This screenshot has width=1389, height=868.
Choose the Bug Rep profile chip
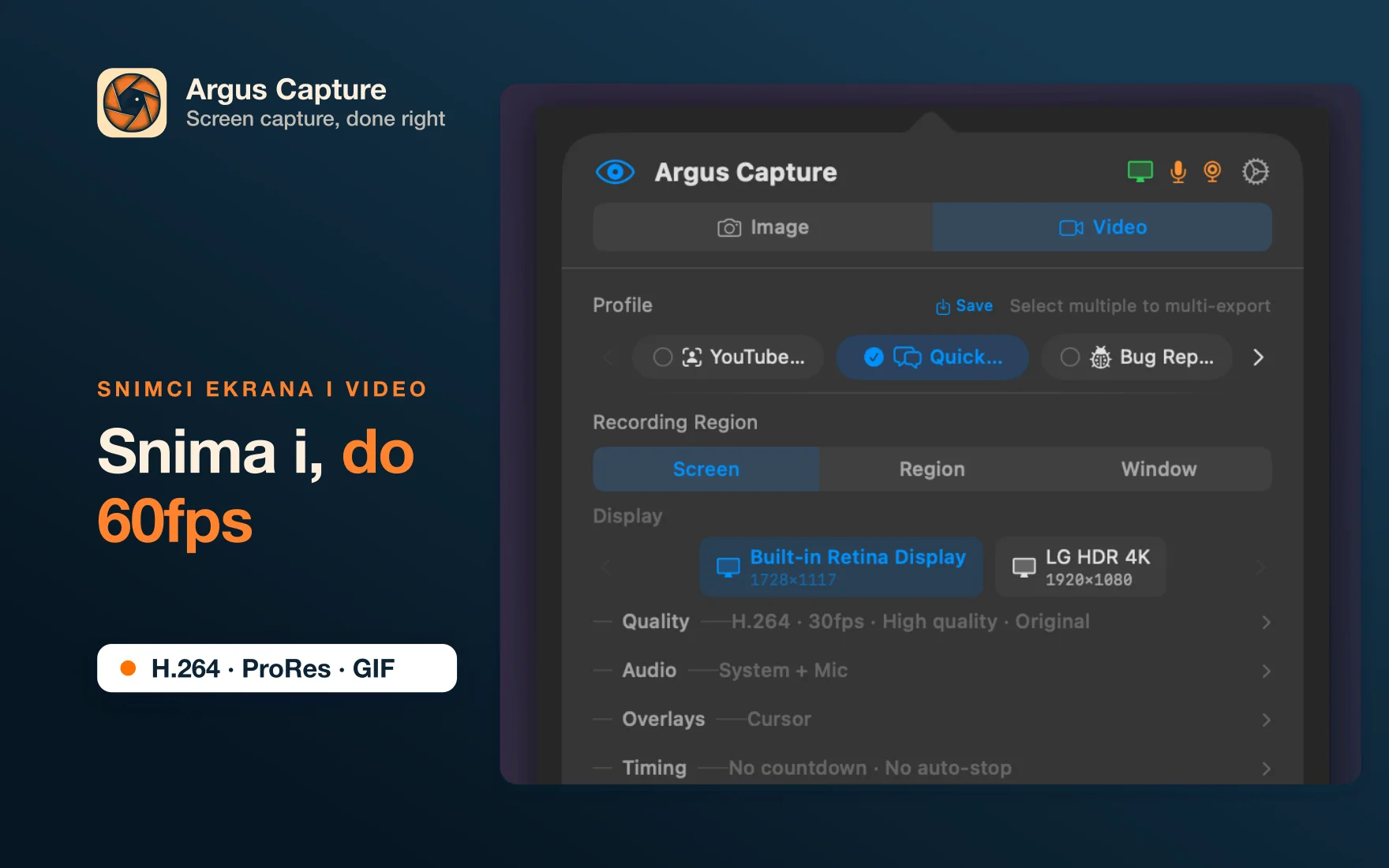[1136, 357]
